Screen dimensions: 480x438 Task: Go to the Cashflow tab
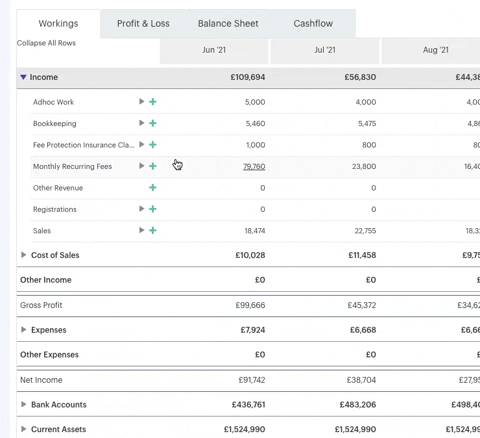[313, 24]
